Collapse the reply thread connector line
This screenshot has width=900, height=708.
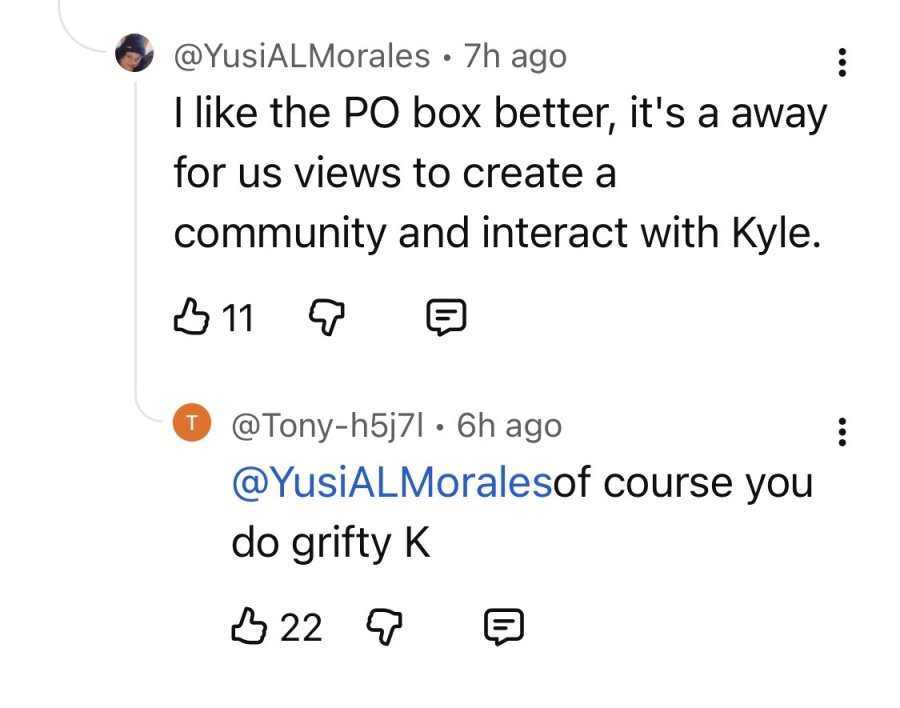(137, 241)
